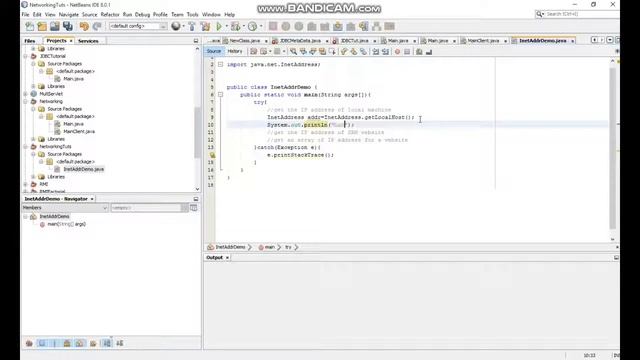The image size is (640, 360).
Task: Run the project with green arrow
Action: 219,27
